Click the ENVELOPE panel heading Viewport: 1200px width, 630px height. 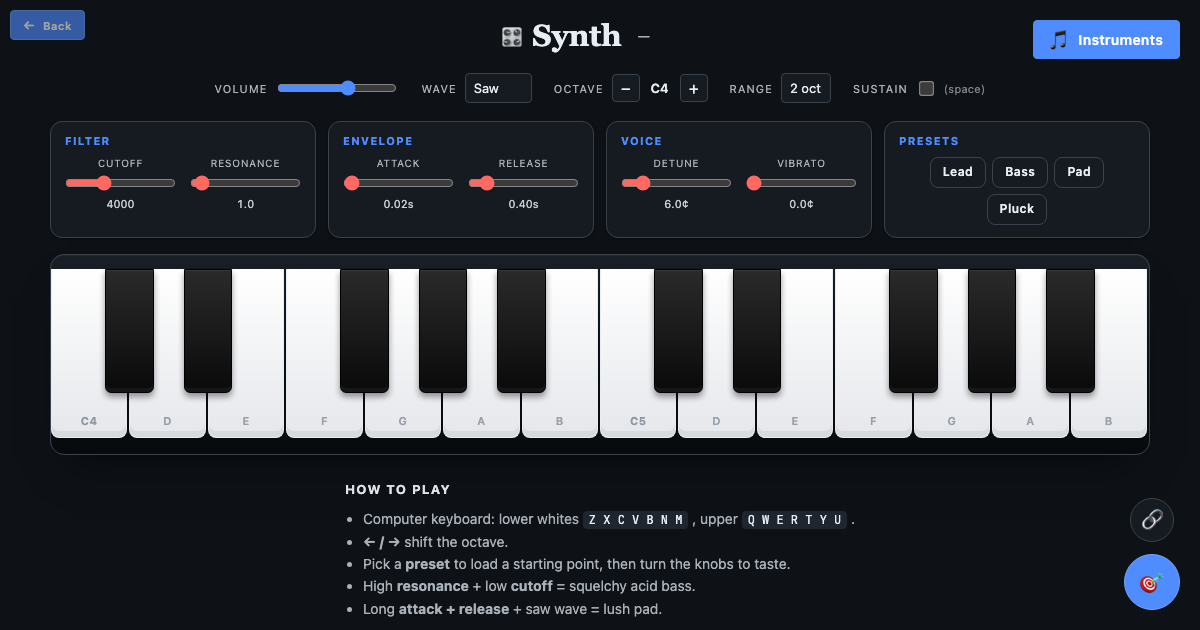(378, 141)
